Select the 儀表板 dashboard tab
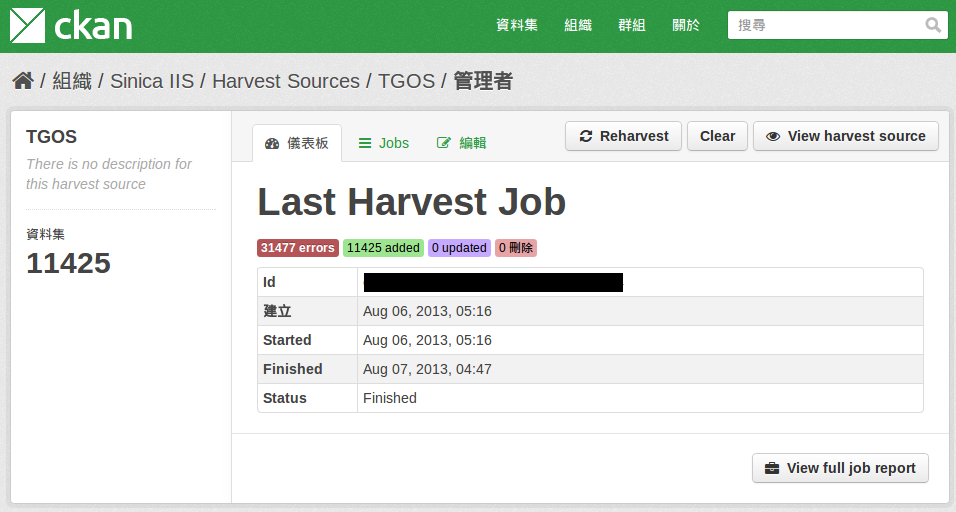Screen dimensions: 956x512 coord(297,143)
